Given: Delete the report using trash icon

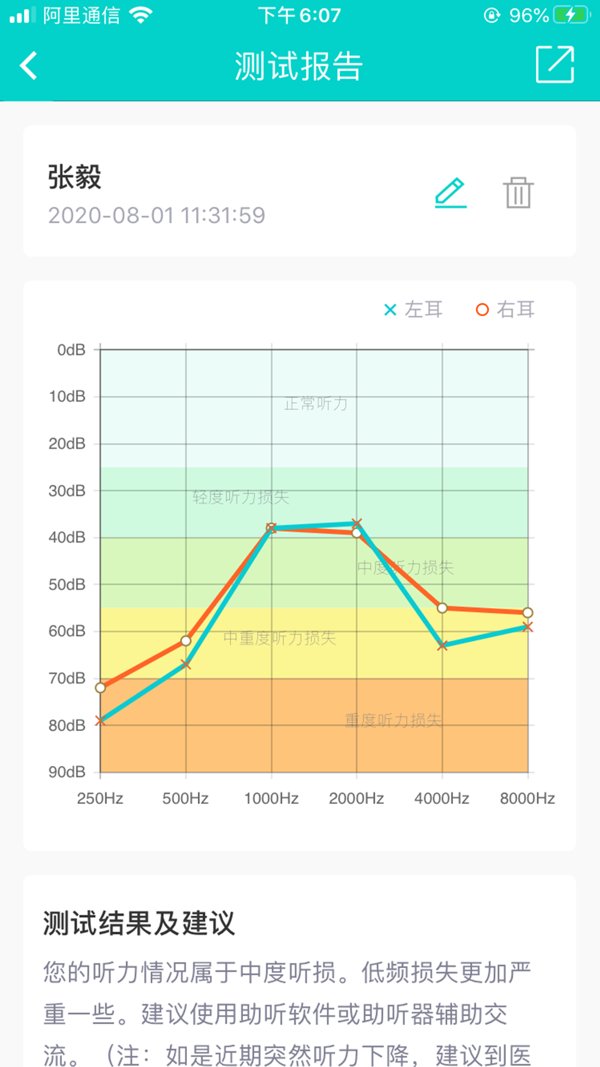Looking at the screenshot, I should click(519, 193).
